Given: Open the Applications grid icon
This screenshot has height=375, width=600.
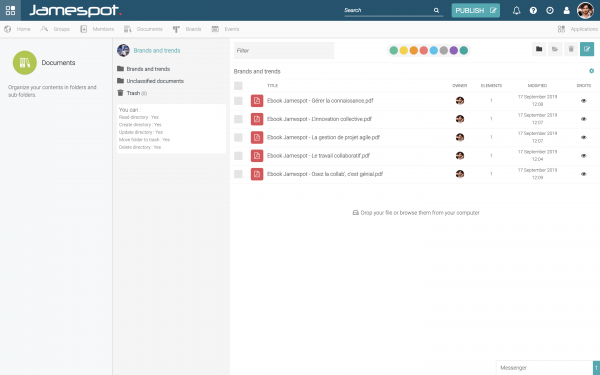Looking at the screenshot, I should [561, 29].
